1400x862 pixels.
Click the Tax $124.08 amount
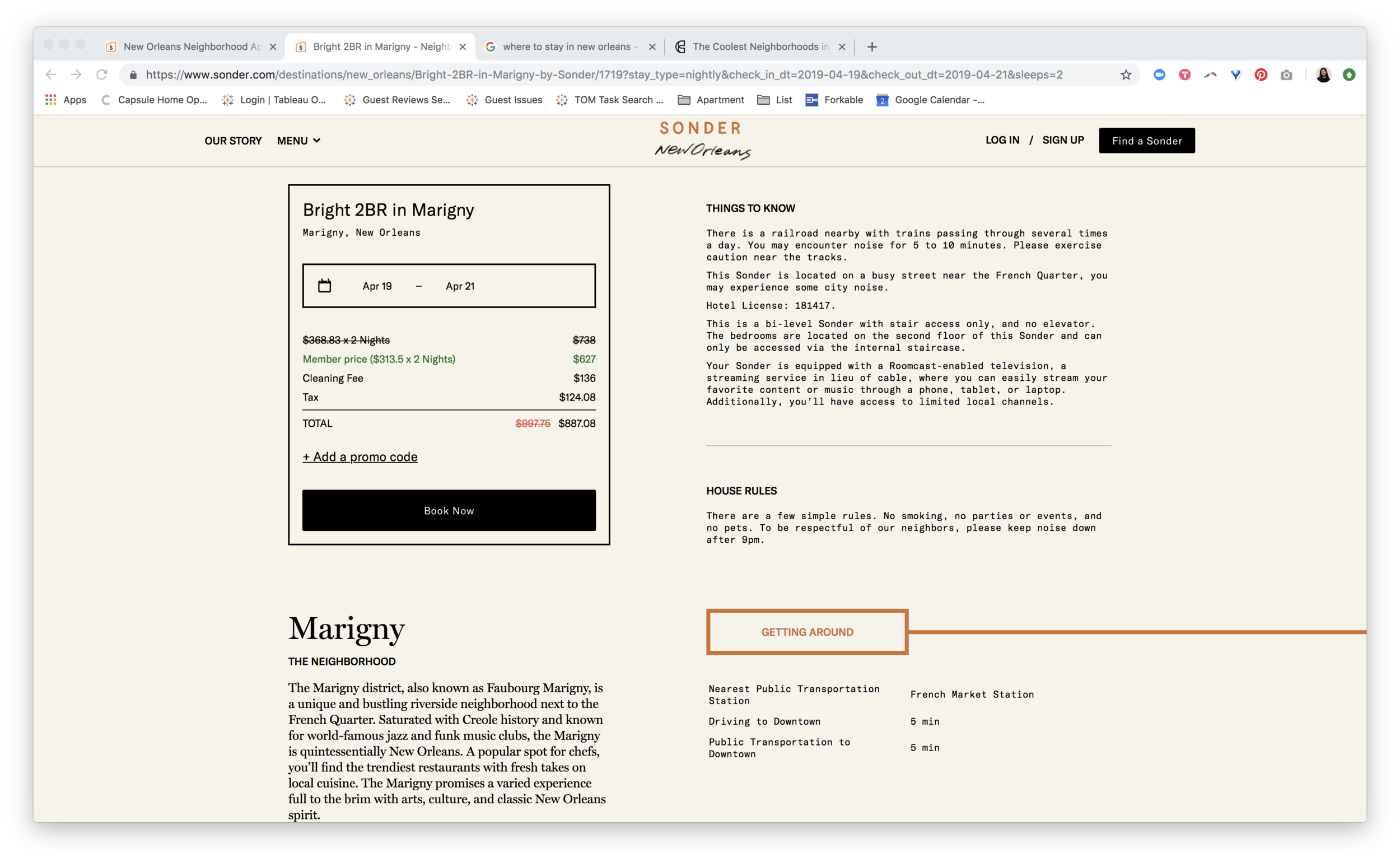click(577, 397)
